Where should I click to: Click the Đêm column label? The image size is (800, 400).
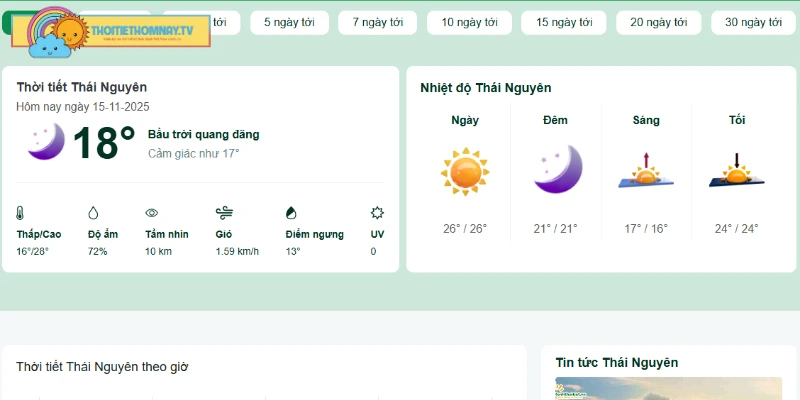pyautogui.click(x=556, y=120)
